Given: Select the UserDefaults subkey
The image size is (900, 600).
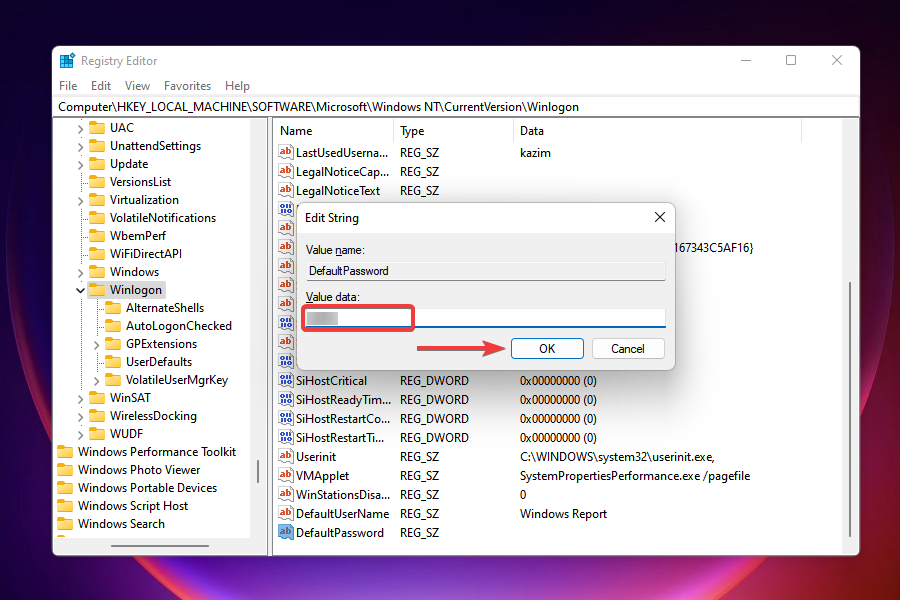Looking at the screenshot, I should (159, 362).
